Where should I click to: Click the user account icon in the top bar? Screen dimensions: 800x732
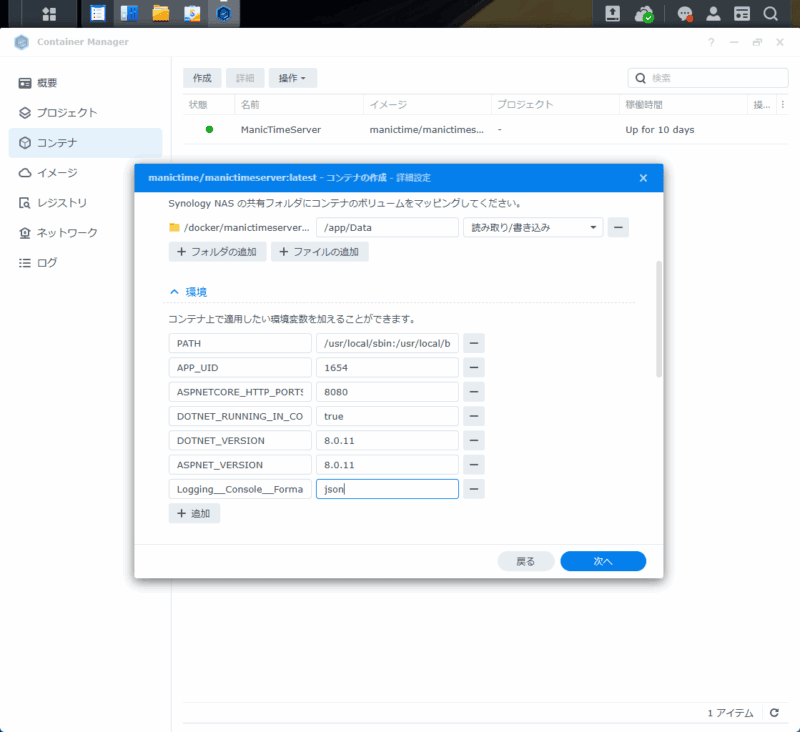[714, 15]
